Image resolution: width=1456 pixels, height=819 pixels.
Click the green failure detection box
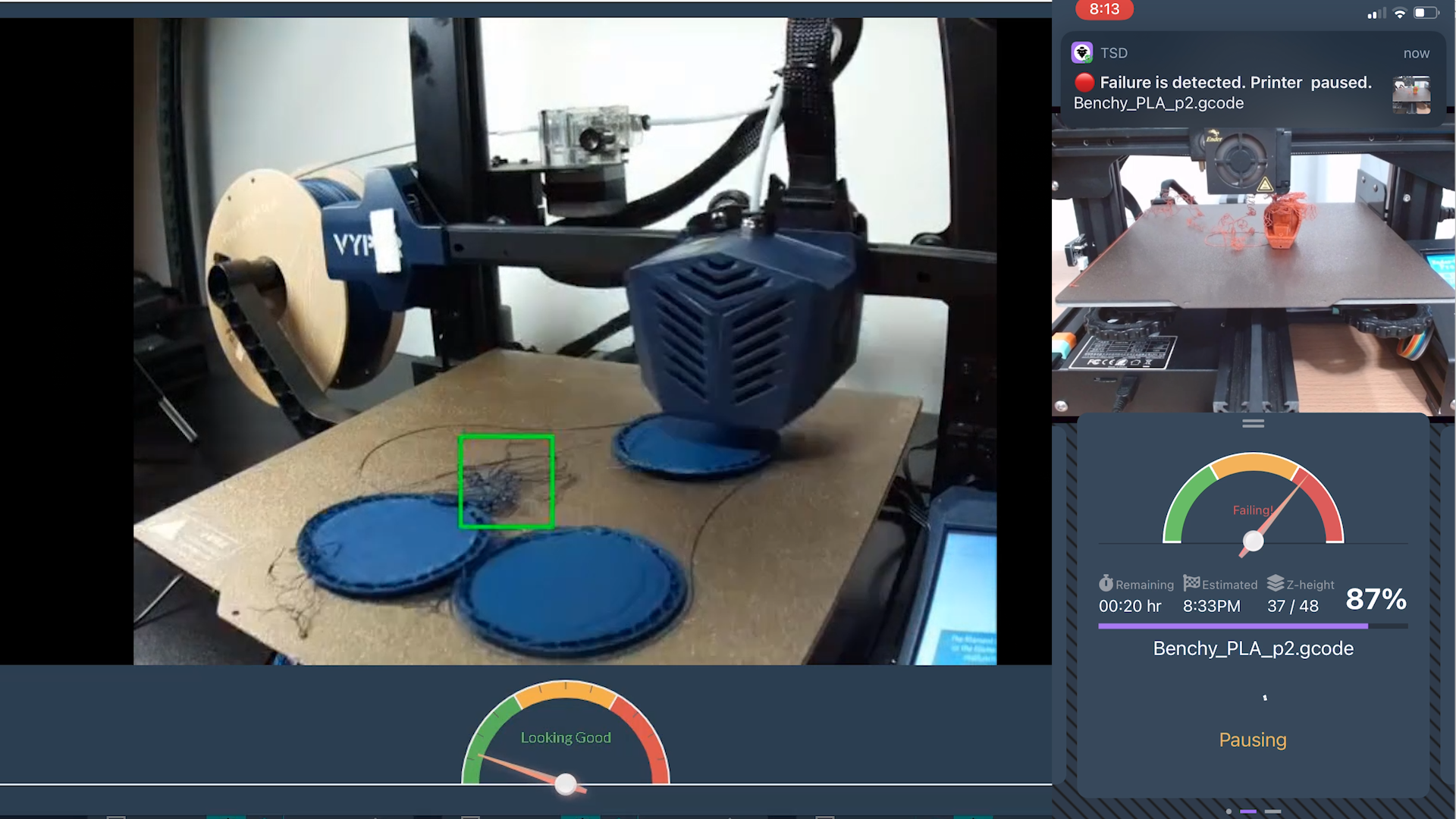click(x=506, y=482)
